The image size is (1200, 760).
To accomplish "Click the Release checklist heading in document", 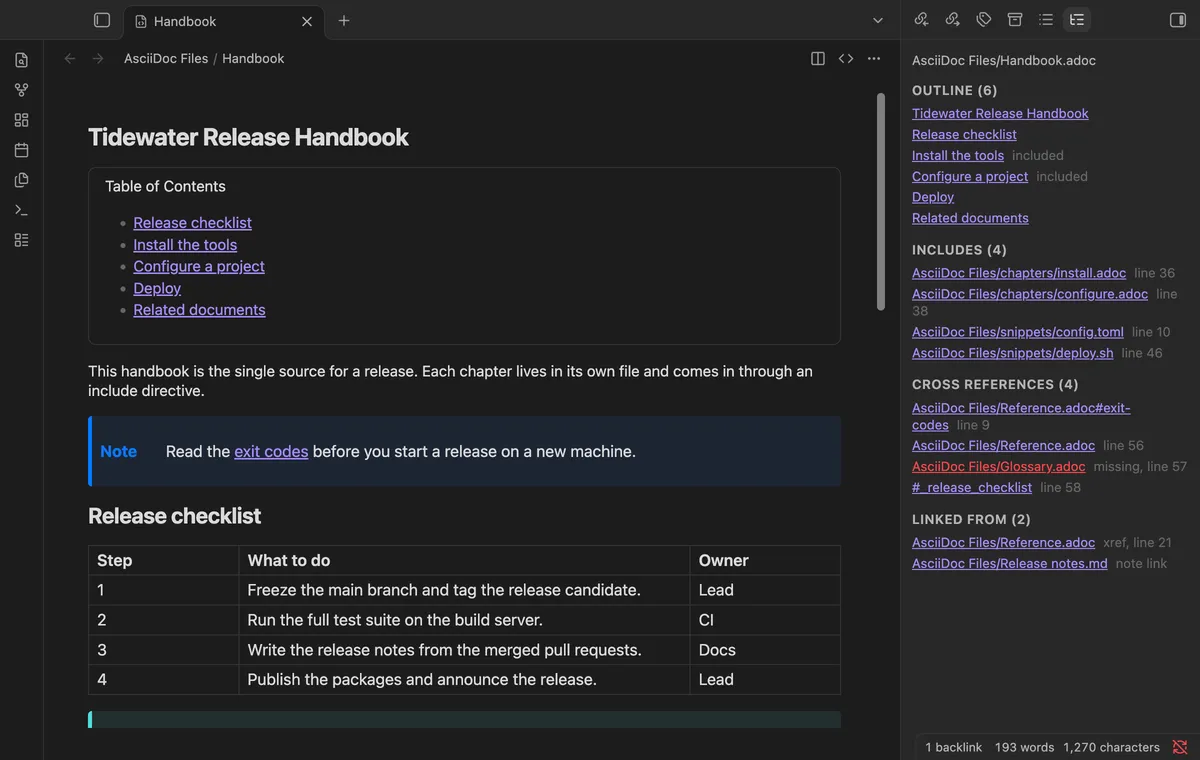I will 175,516.
